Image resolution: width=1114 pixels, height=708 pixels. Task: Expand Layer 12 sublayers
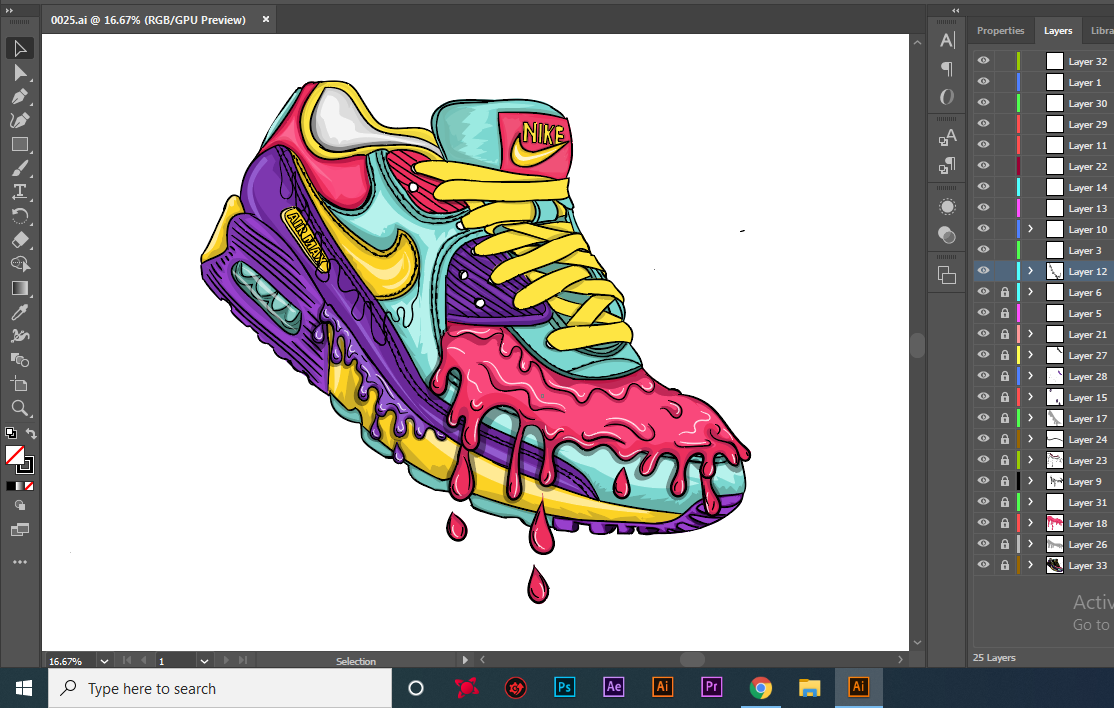coord(1030,271)
